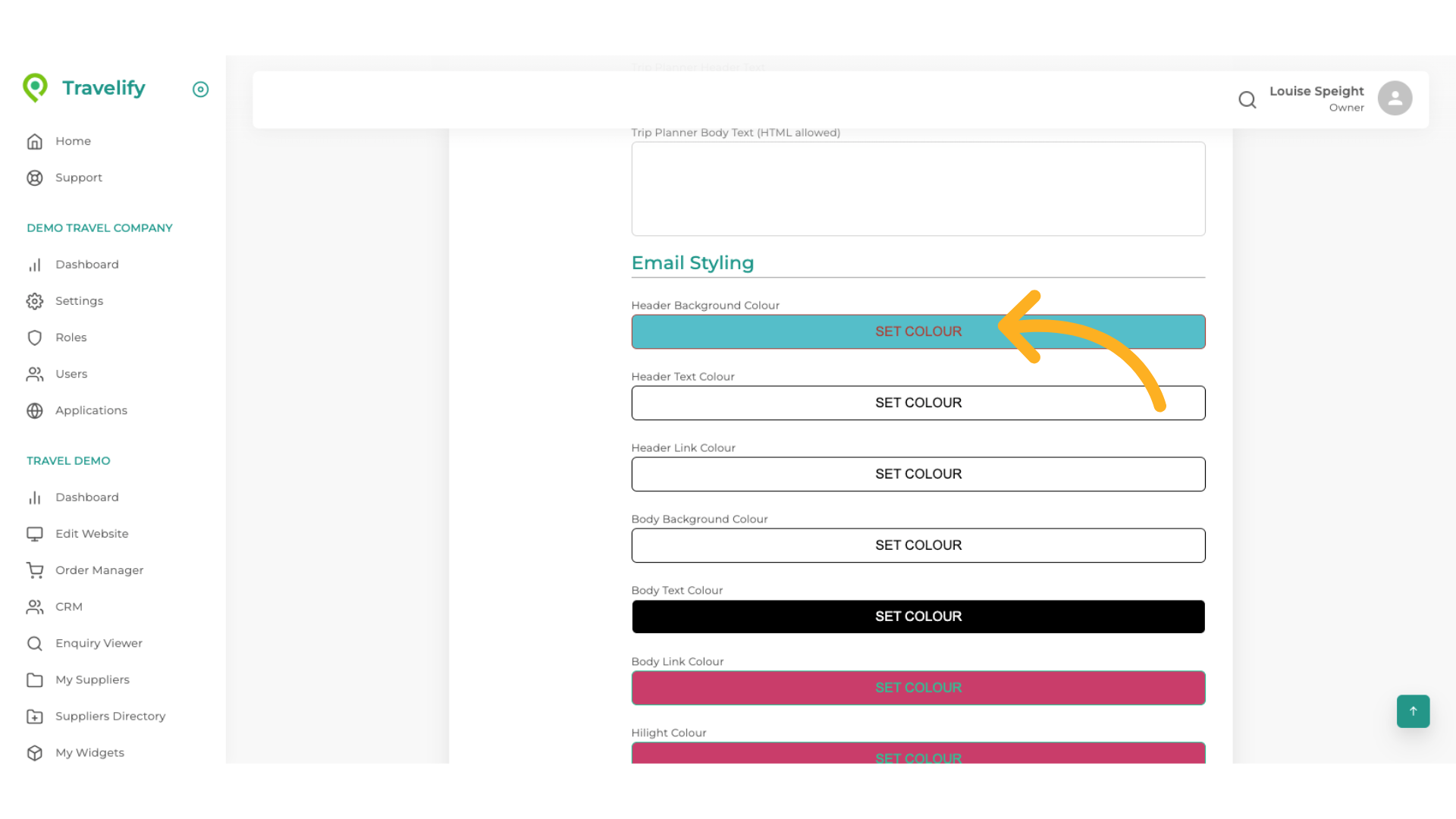Image resolution: width=1456 pixels, height=819 pixels.
Task: Open the Home sidebar icon
Action: (35, 142)
